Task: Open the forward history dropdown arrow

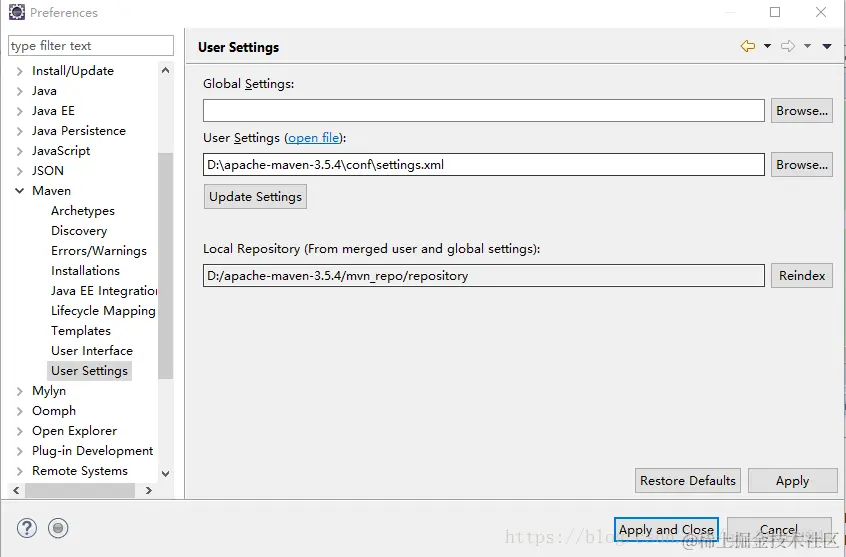Action: pyautogui.click(x=808, y=46)
